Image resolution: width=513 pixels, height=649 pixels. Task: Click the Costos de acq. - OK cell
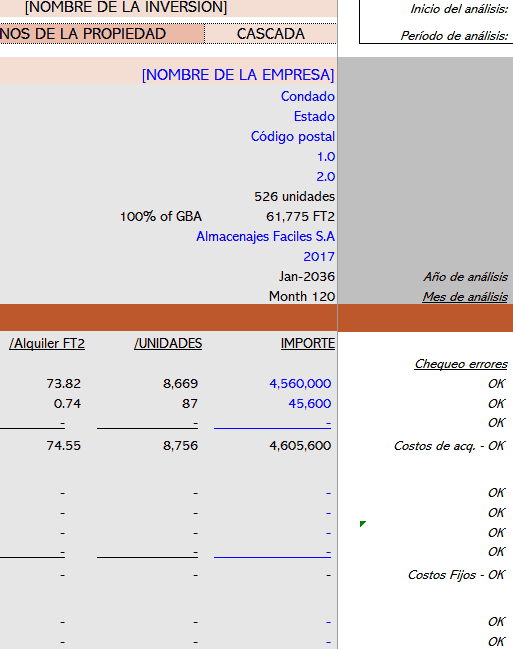pyautogui.click(x=449, y=446)
